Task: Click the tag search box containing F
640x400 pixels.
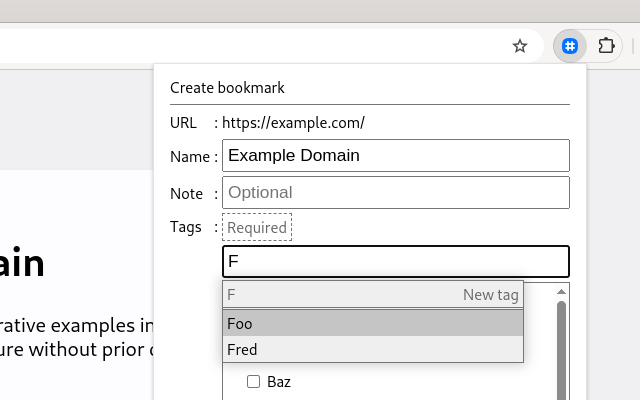Action: 395,261
